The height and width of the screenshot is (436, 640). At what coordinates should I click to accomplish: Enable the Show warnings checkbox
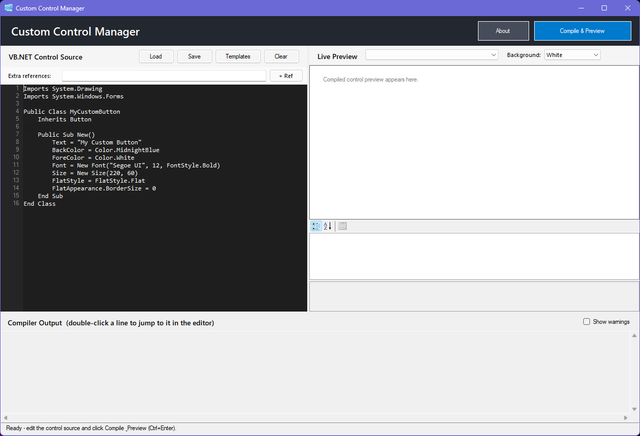click(x=587, y=322)
